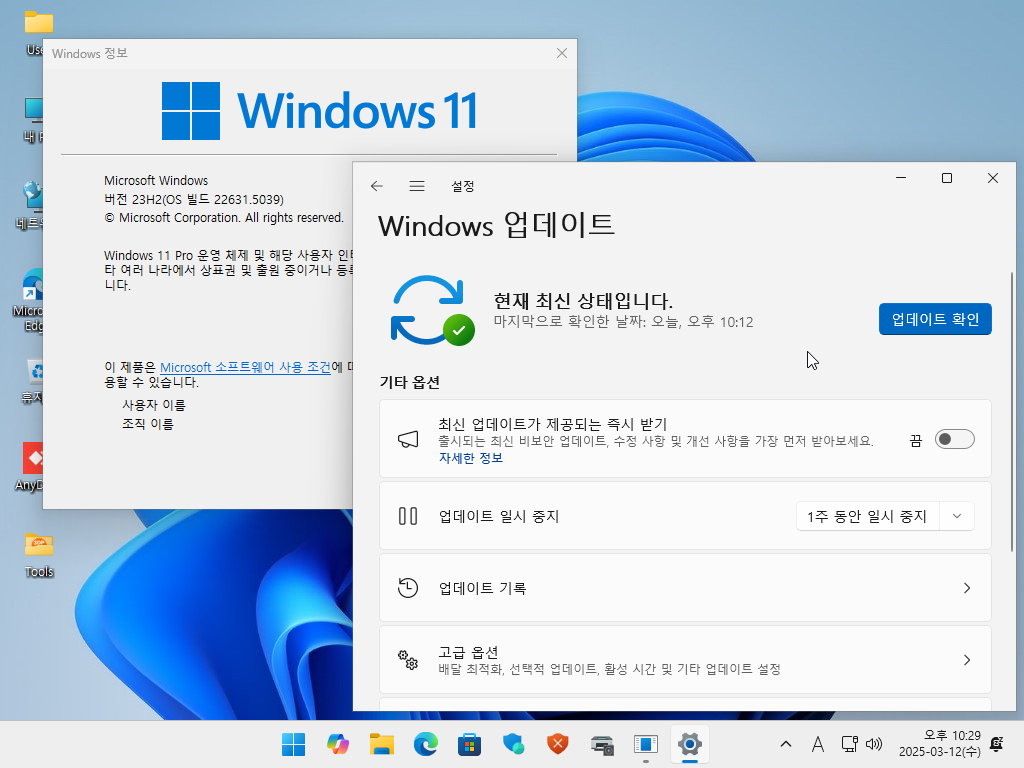Click the 사용자 이름 label in Windows 정보
The height and width of the screenshot is (768, 1024).
tap(153, 405)
